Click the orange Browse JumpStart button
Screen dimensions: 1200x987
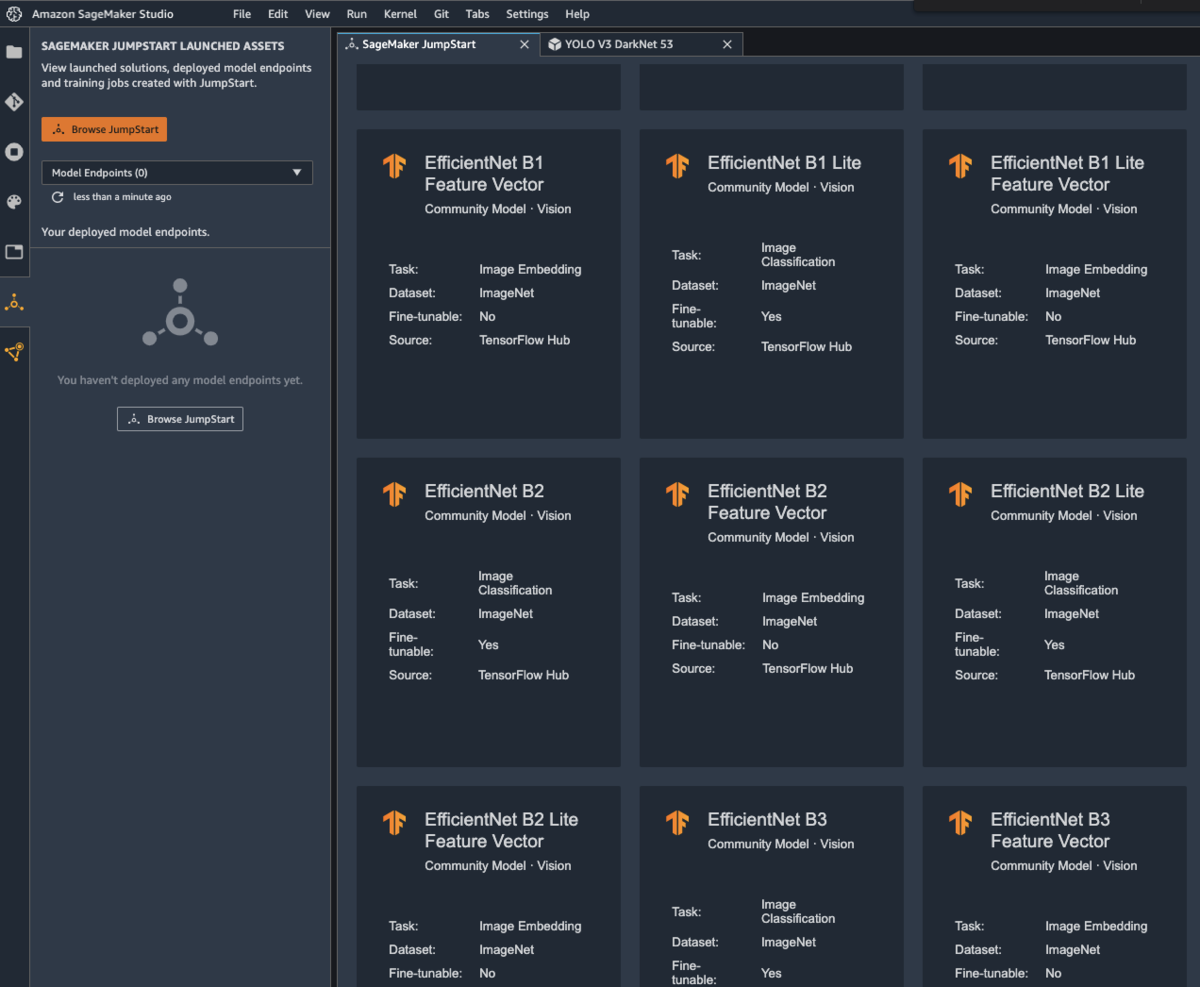point(104,129)
